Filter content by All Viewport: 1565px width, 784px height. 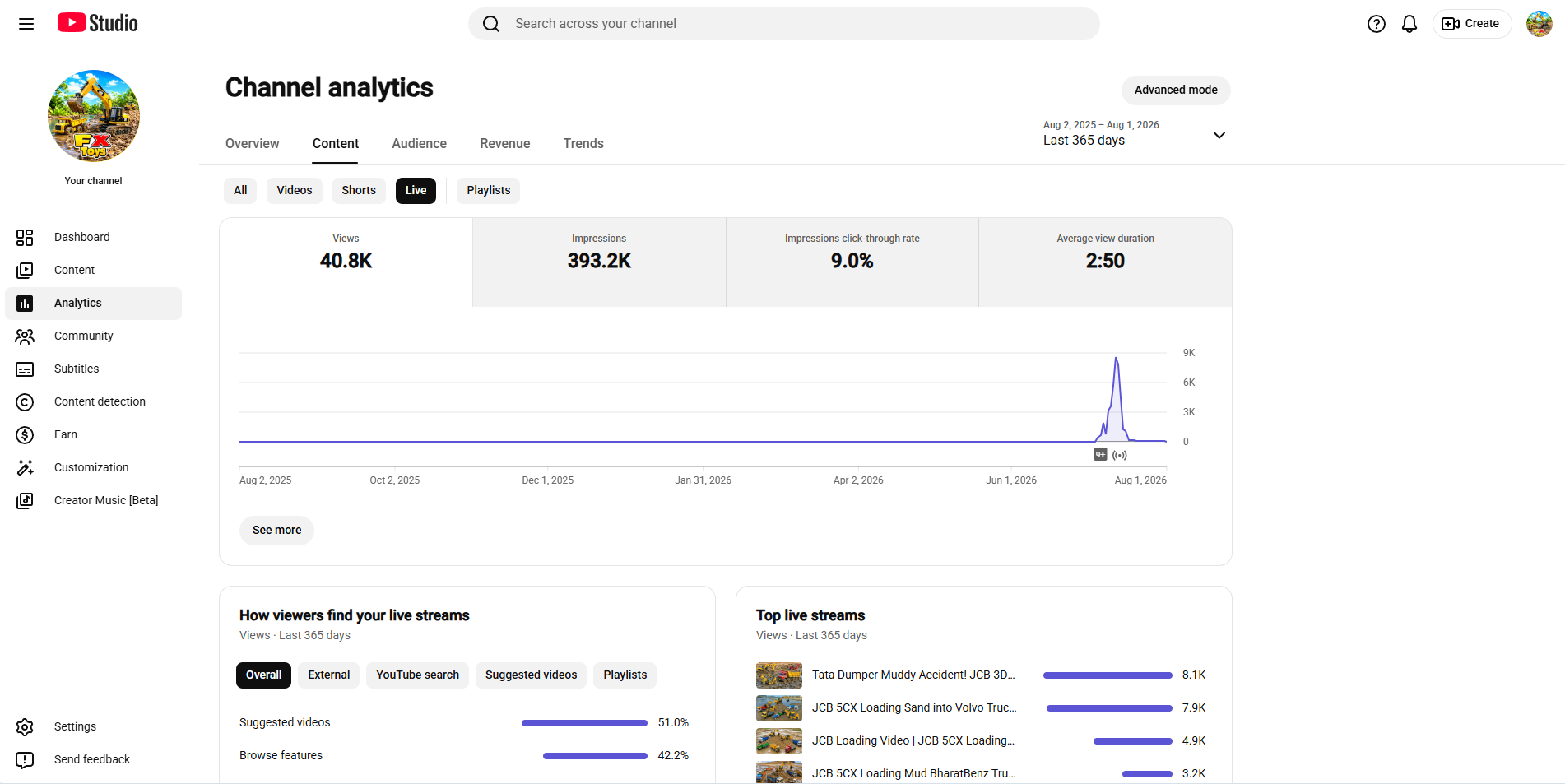(x=240, y=191)
